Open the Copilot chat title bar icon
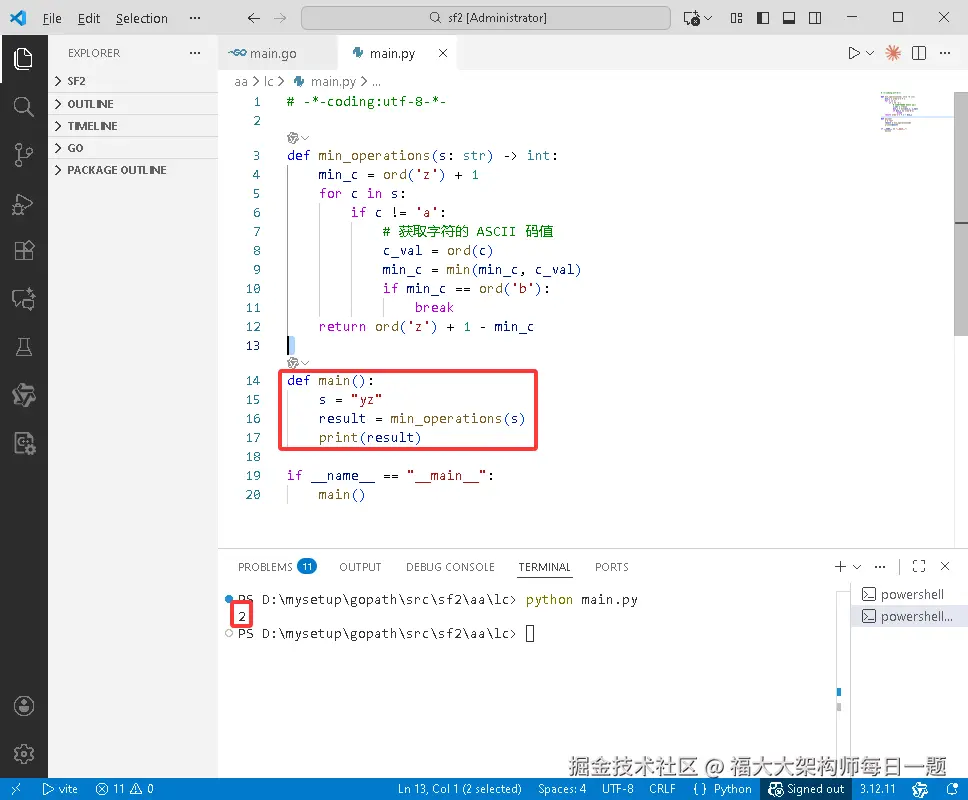 (691, 18)
